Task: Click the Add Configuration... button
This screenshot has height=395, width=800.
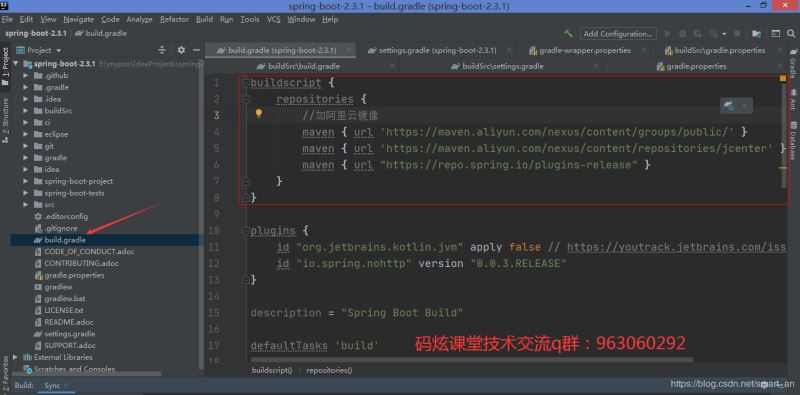Action: pyautogui.click(x=618, y=34)
